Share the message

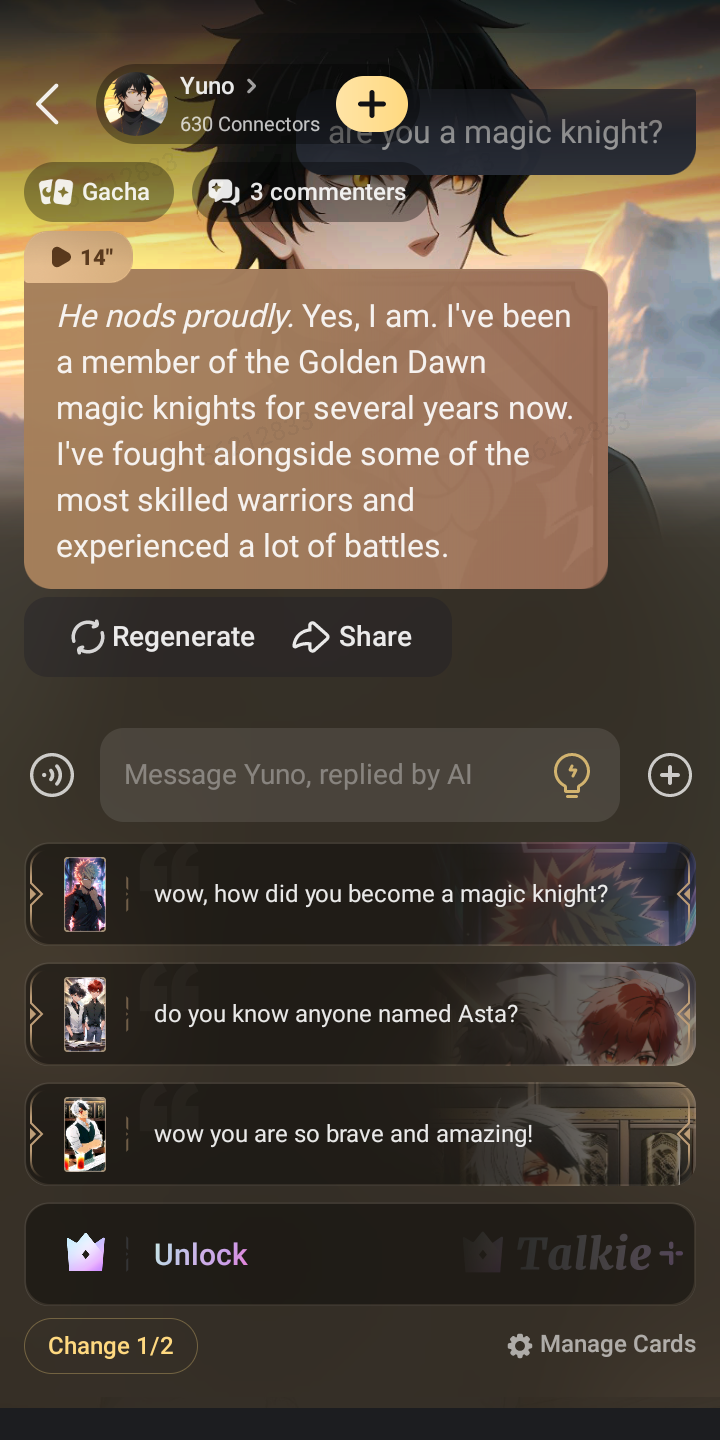pyautogui.click(x=353, y=637)
